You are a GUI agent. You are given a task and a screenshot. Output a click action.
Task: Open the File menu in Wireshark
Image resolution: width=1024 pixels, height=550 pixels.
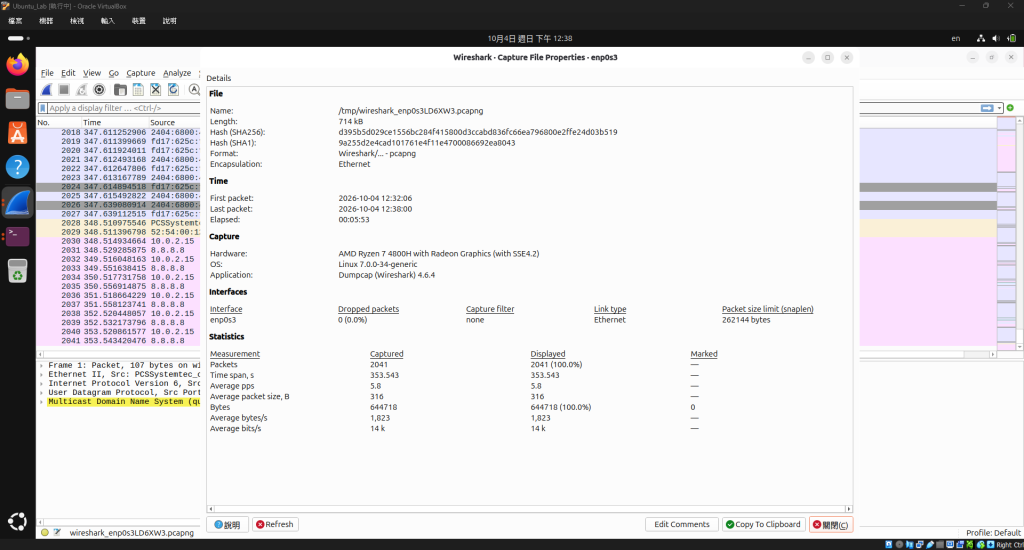click(x=47, y=73)
